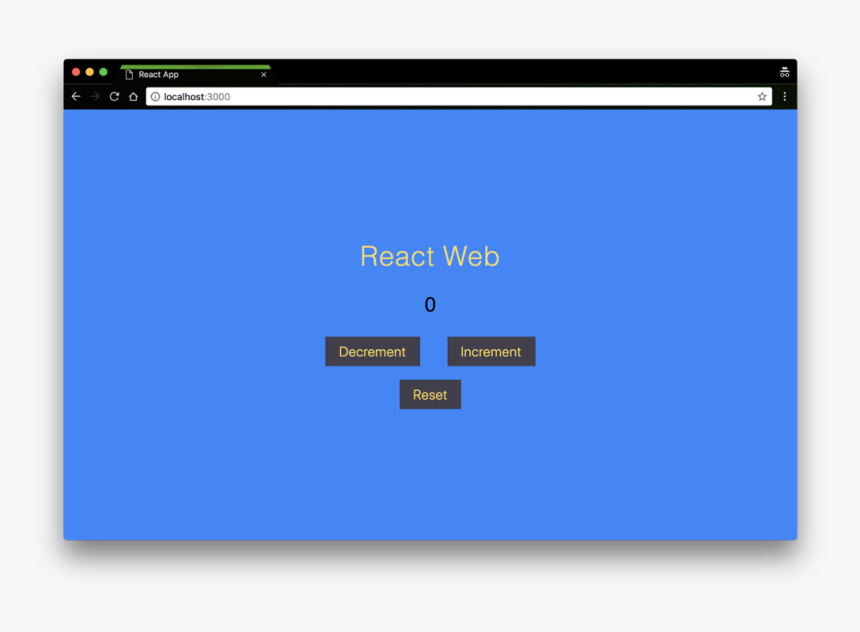Click the counter value showing 0
Image resolution: width=860 pixels, height=632 pixels.
430,304
